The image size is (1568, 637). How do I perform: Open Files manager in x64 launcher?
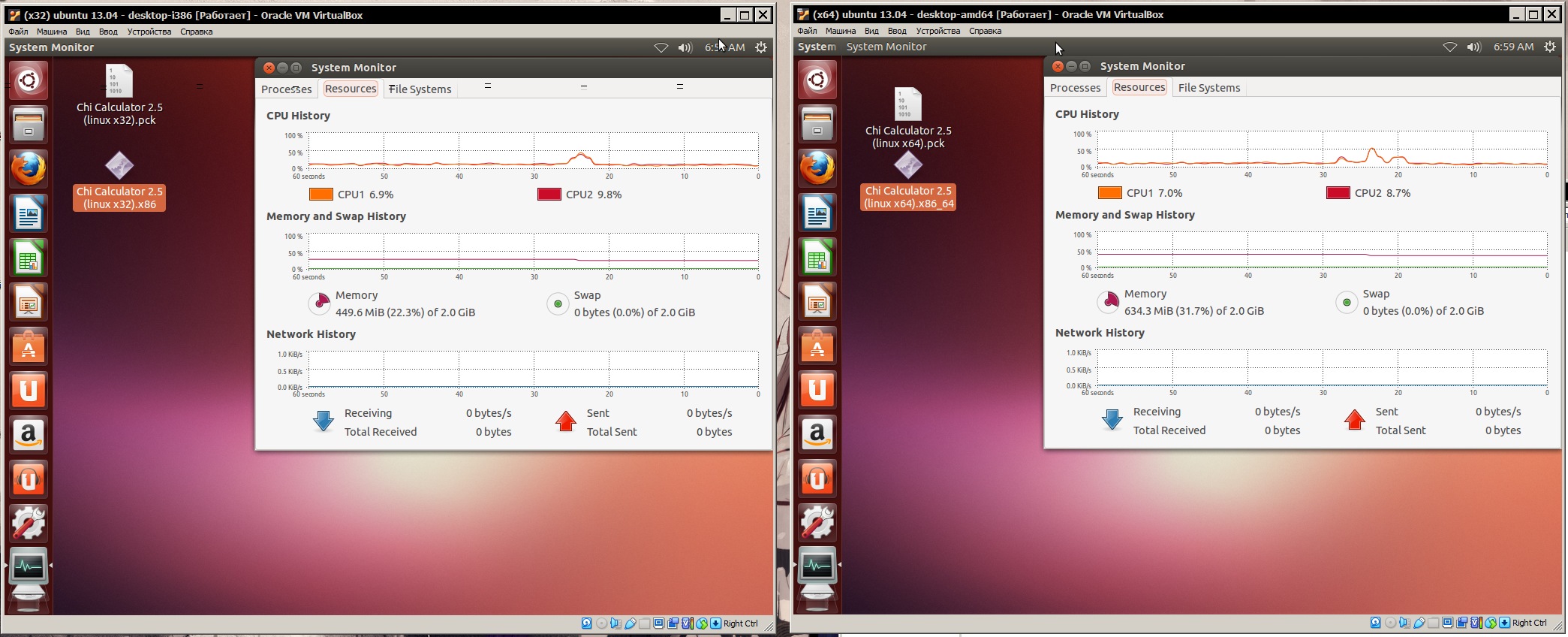pyautogui.click(x=817, y=124)
